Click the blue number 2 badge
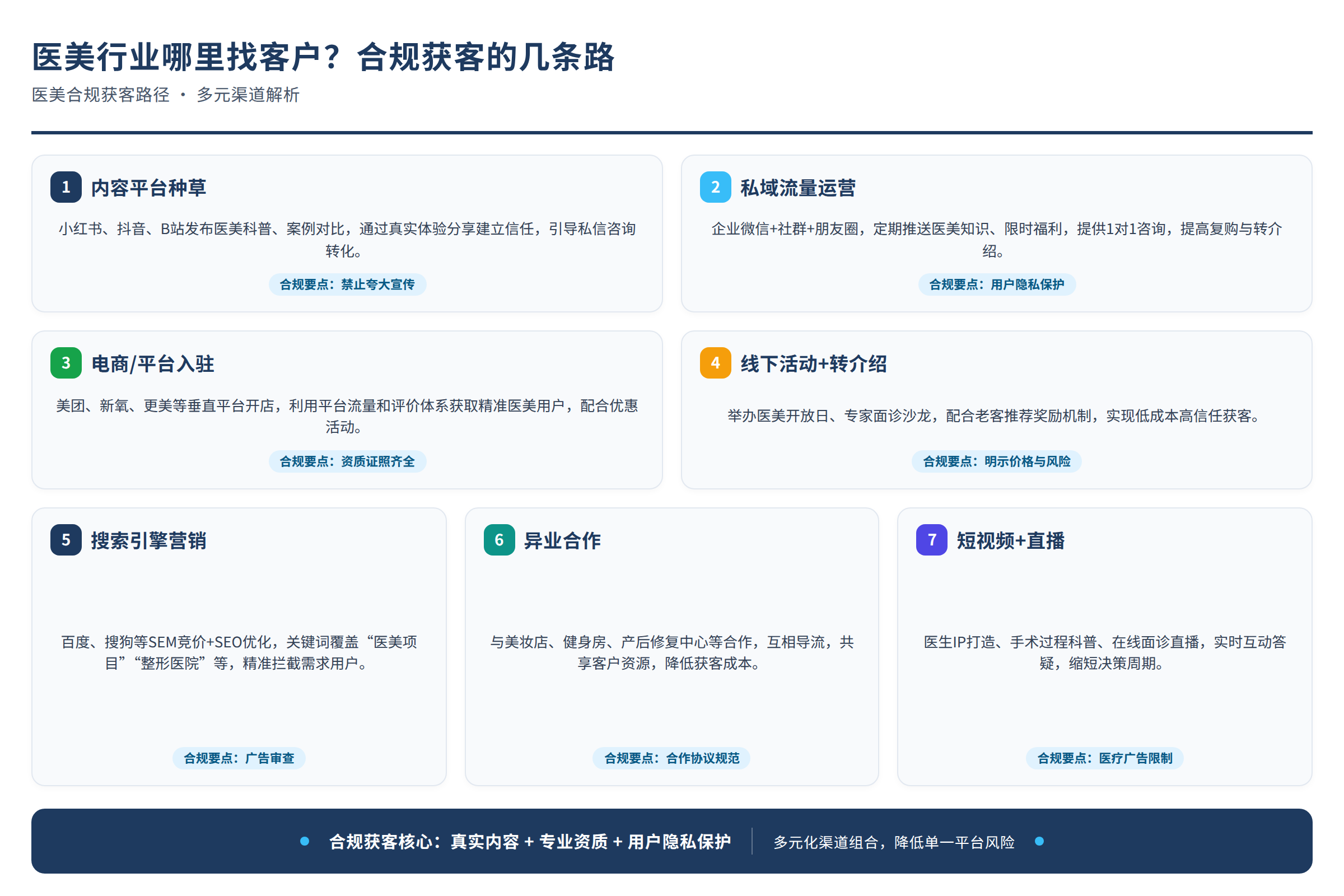Image resolution: width=1344 pixels, height=896 pixels. tap(716, 187)
